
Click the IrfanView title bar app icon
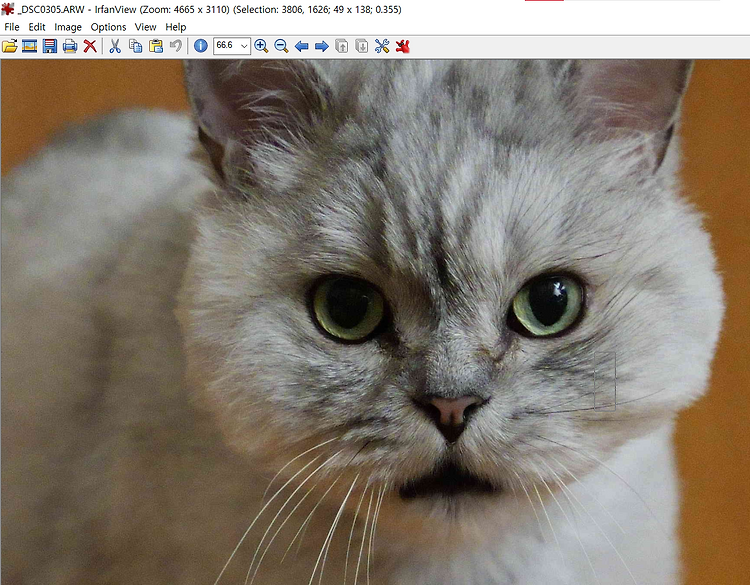pyautogui.click(x=8, y=9)
